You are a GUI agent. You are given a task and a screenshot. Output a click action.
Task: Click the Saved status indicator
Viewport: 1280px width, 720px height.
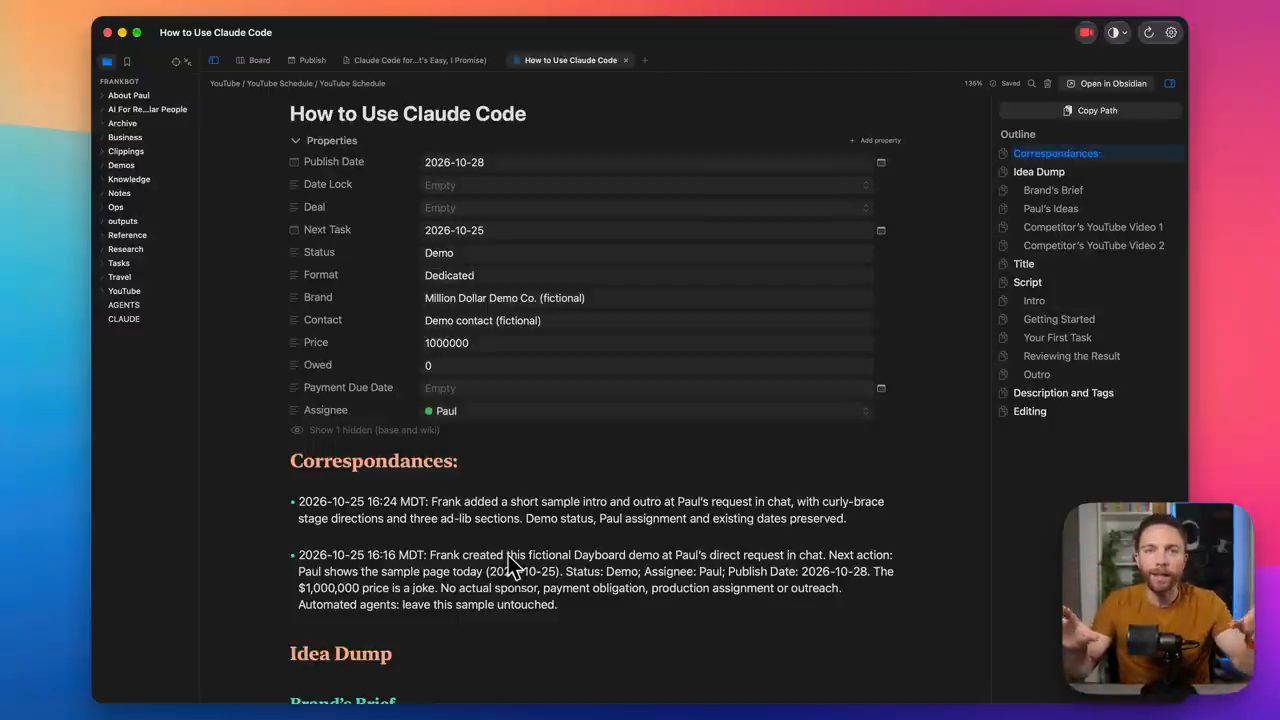coord(1006,84)
